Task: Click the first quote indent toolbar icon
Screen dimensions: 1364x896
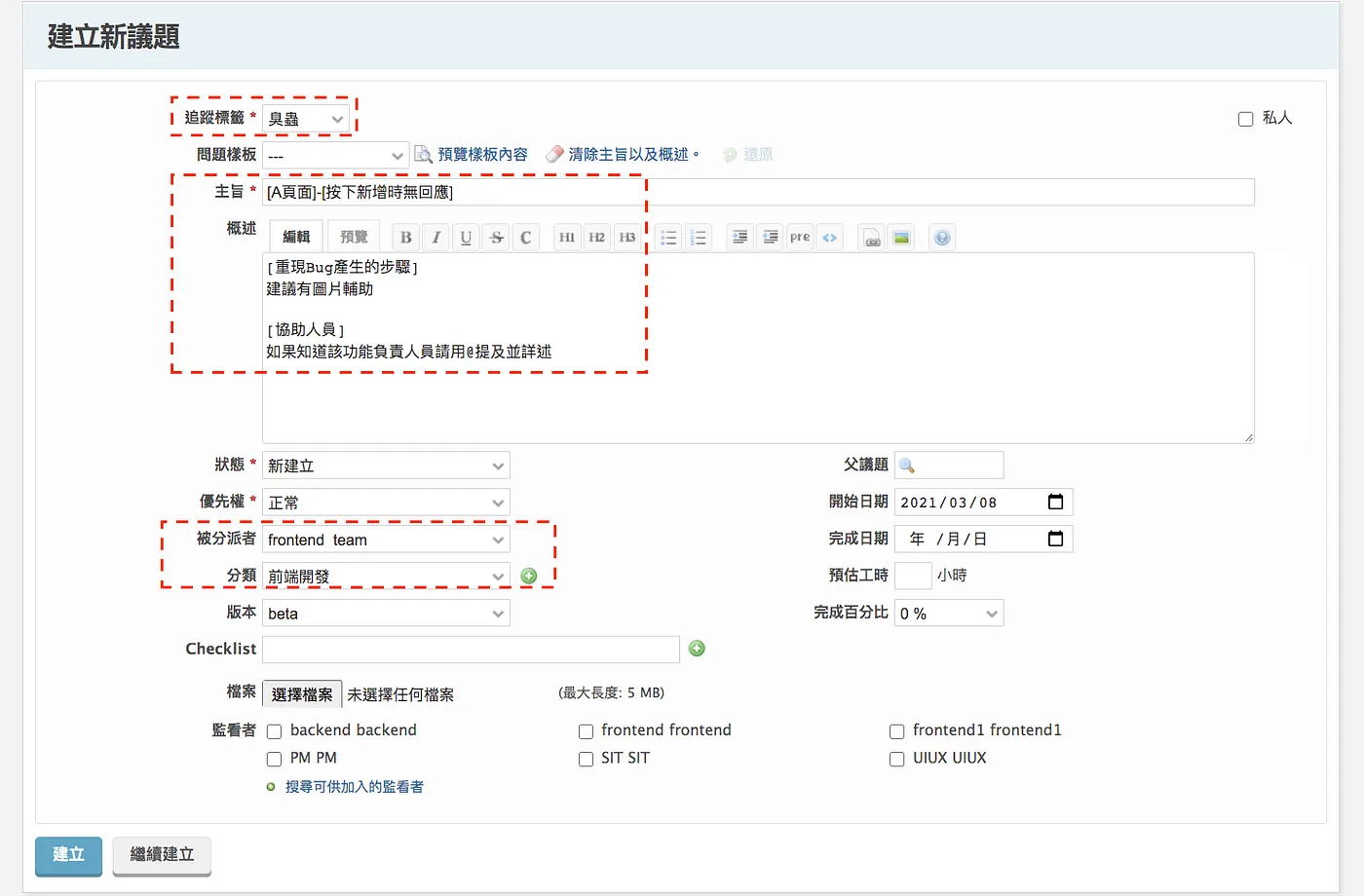Action: point(739,238)
